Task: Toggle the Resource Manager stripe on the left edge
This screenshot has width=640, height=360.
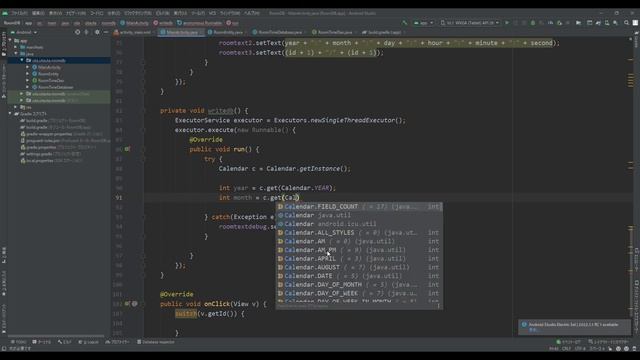Action: (x=4, y=81)
